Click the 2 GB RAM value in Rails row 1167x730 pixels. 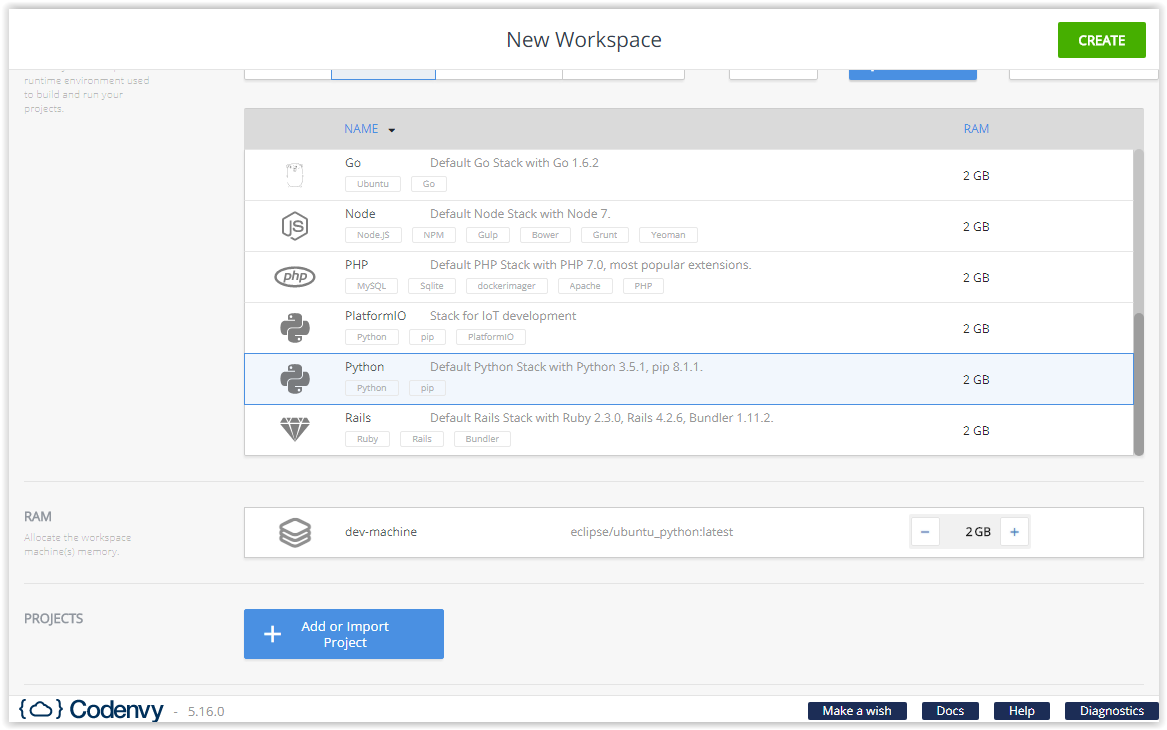pos(976,431)
